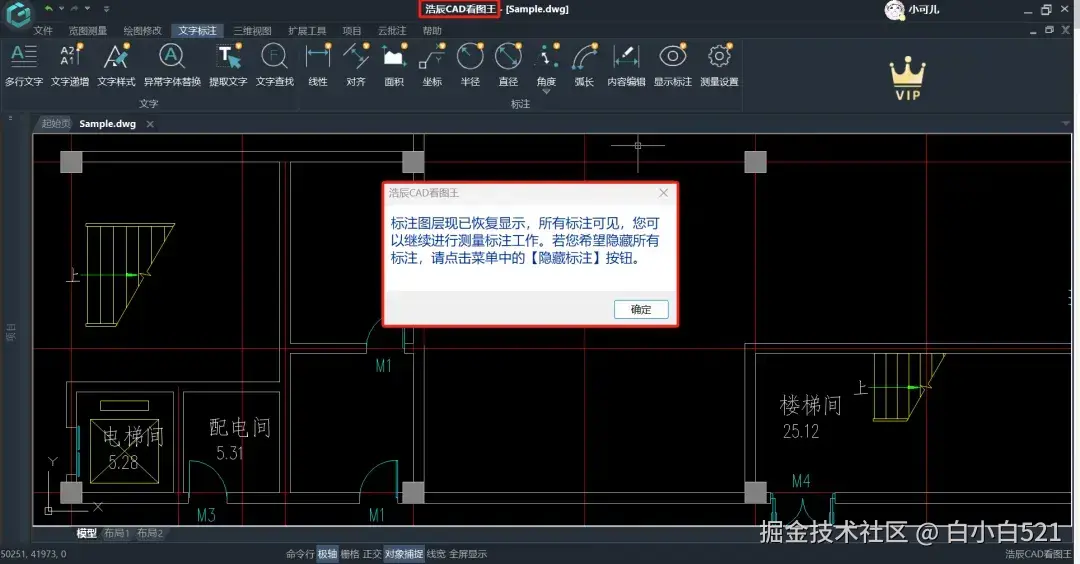Open the 文字样式 text style tool
1080x564 pixels.
click(116, 65)
